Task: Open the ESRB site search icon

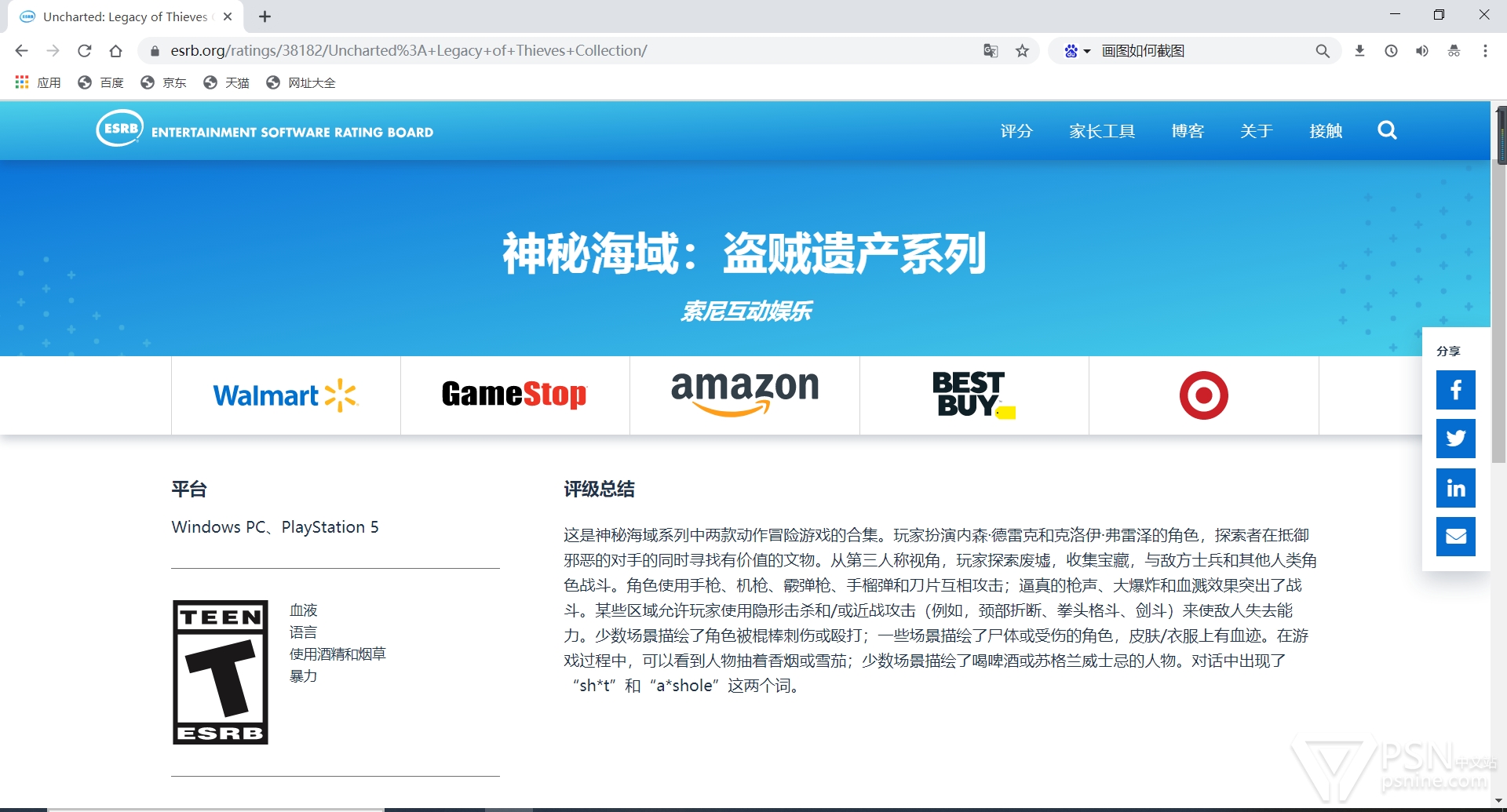Action: click(x=1387, y=130)
